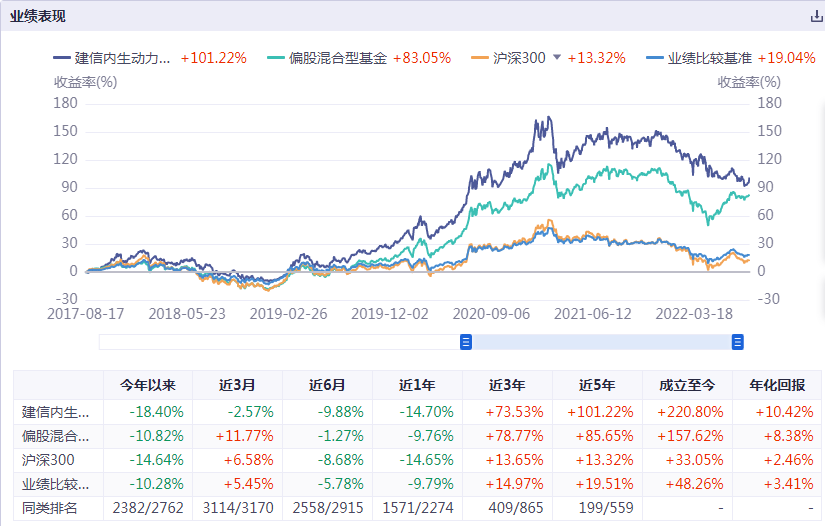This screenshot has height=526, width=825.
Task: Click the unselected left portion of slider track
Action: [x=280, y=342]
